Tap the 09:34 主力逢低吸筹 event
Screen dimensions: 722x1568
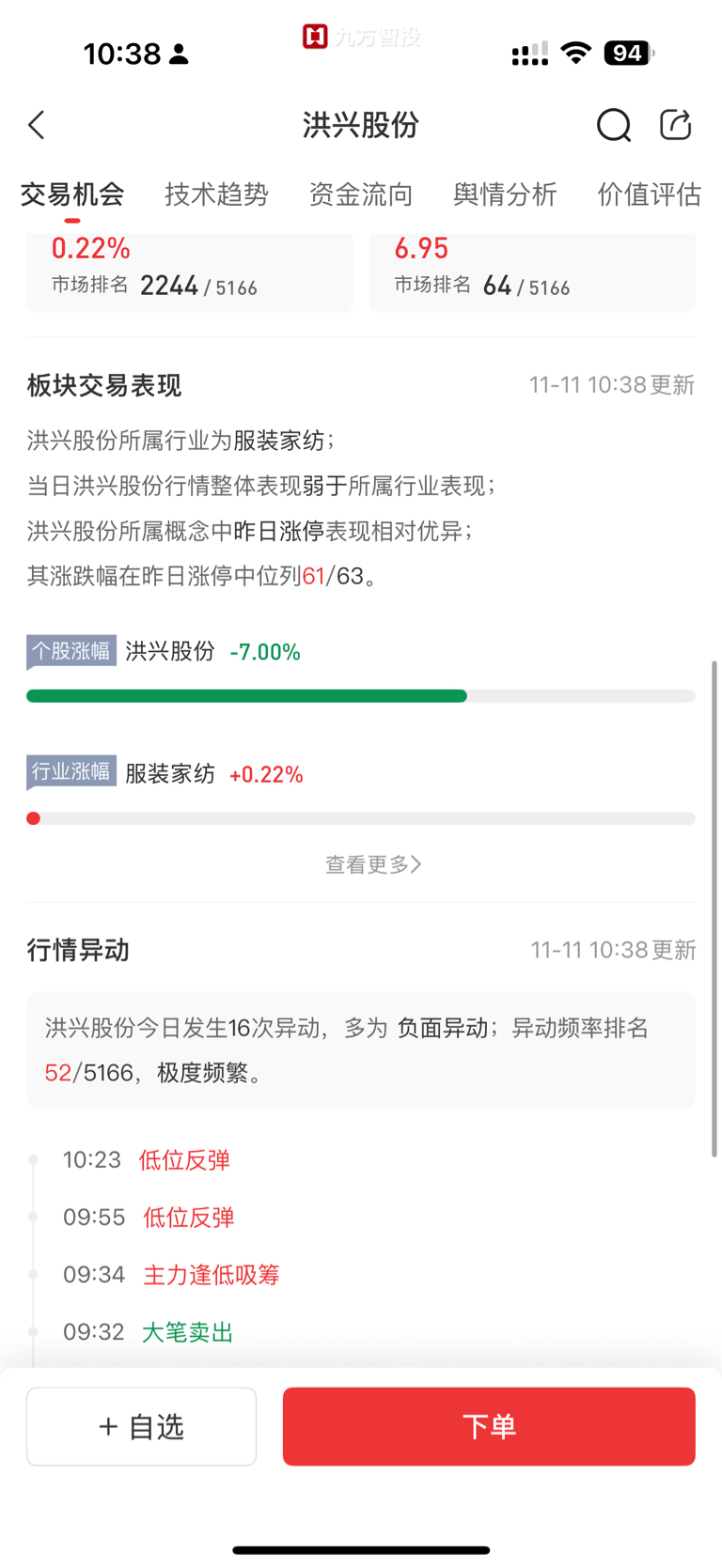pos(211,1275)
